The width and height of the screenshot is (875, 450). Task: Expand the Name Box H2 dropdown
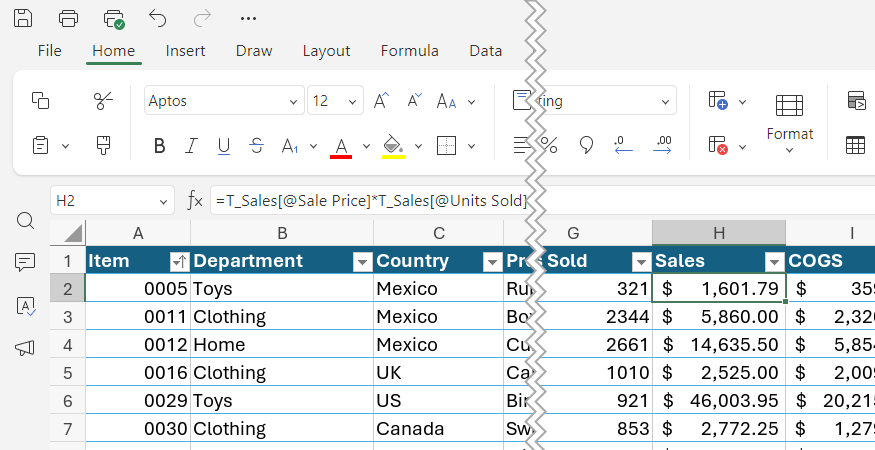coord(164,202)
